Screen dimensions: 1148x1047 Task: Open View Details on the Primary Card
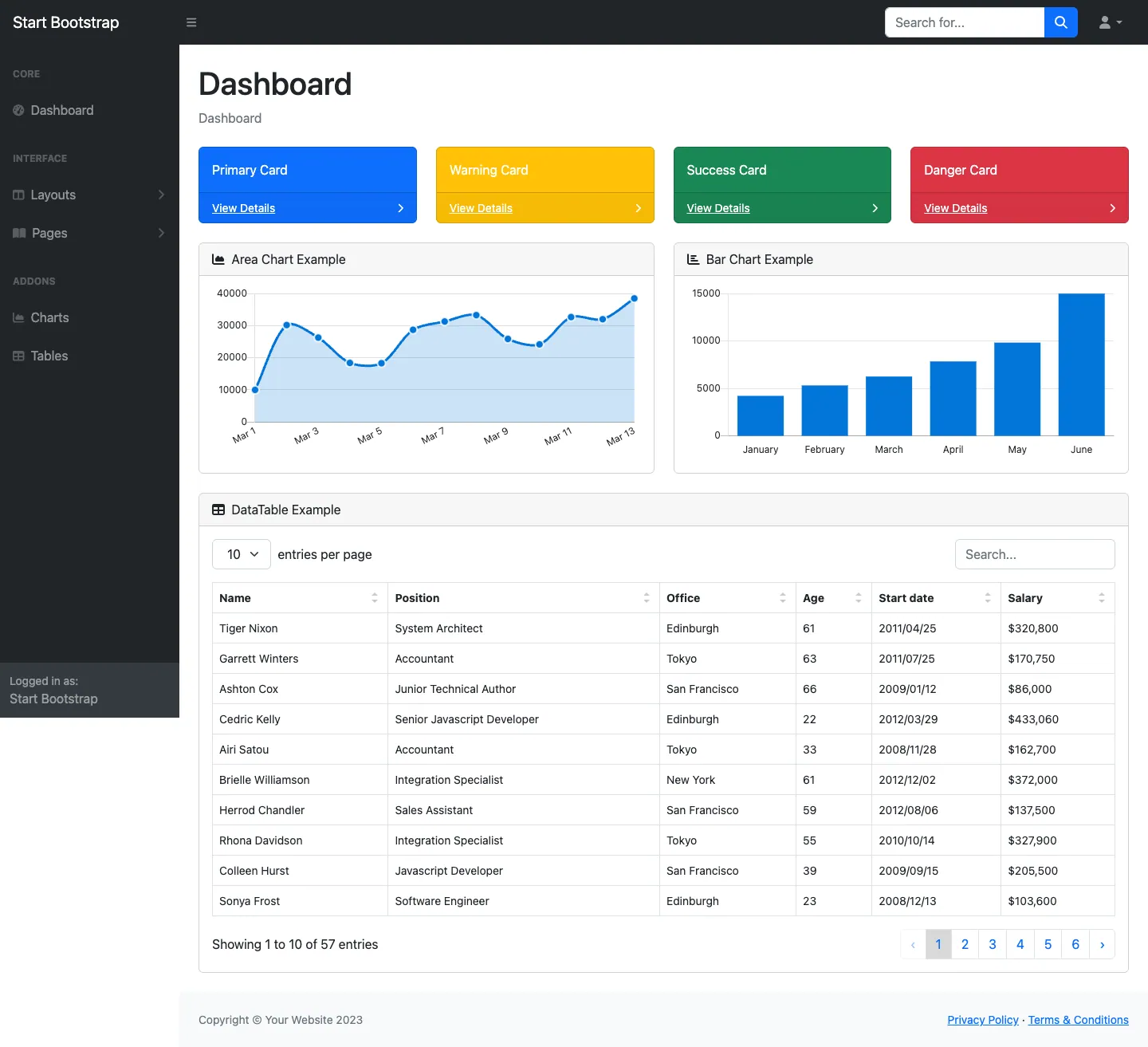[243, 208]
